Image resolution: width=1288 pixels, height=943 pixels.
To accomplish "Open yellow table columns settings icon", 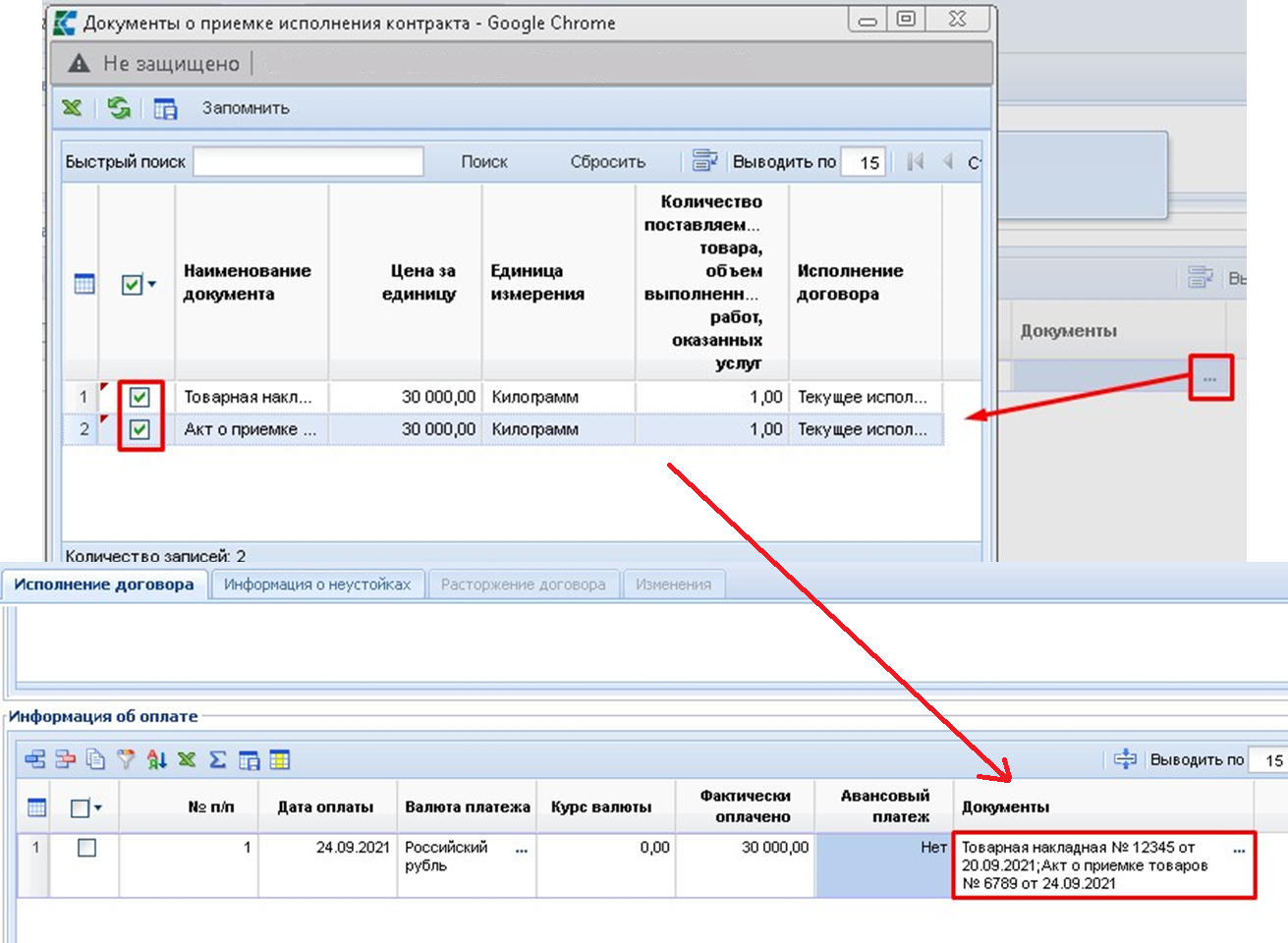I will coord(280,759).
